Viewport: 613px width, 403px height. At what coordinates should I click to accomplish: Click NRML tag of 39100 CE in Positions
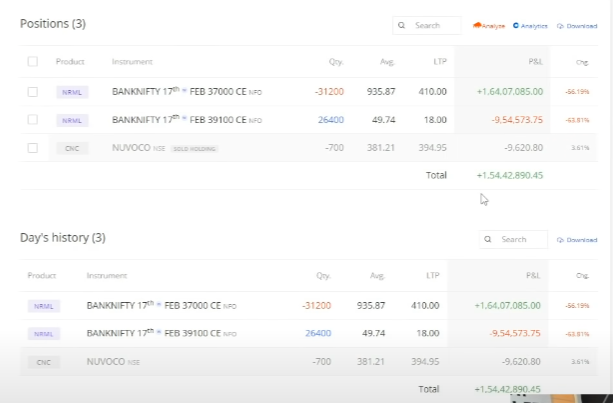72,120
